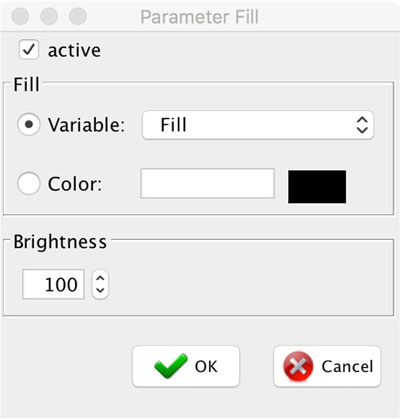Select the Color radio button
Viewport: 402px width, 419px height.
(x=29, y=183)
